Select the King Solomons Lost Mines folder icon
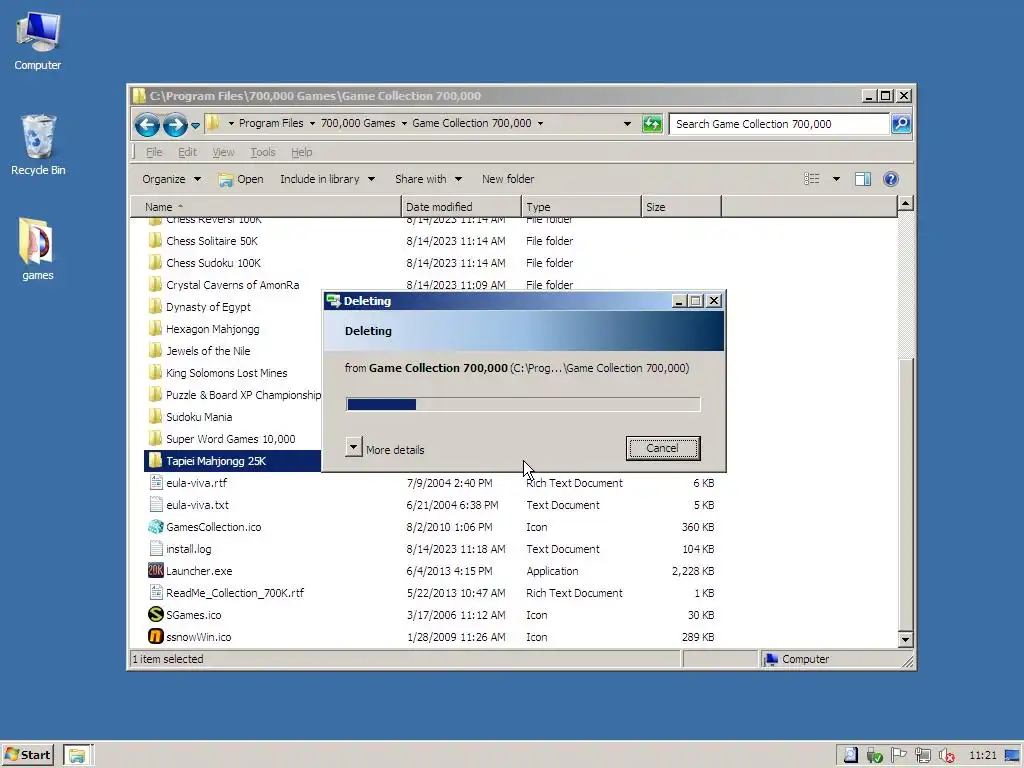Image resolution: width=1024 pixels, height=768 pixels. (x=155, y=373)
